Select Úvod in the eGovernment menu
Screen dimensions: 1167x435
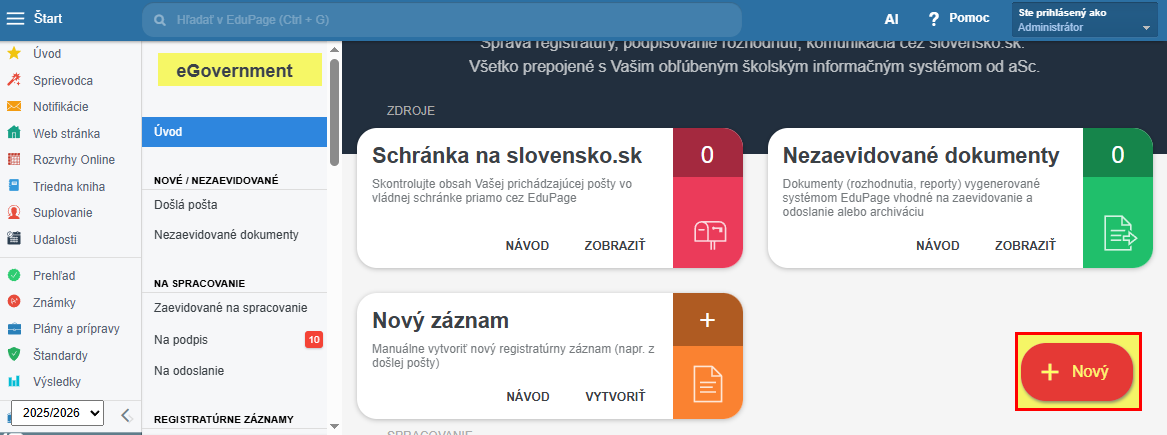234,131
